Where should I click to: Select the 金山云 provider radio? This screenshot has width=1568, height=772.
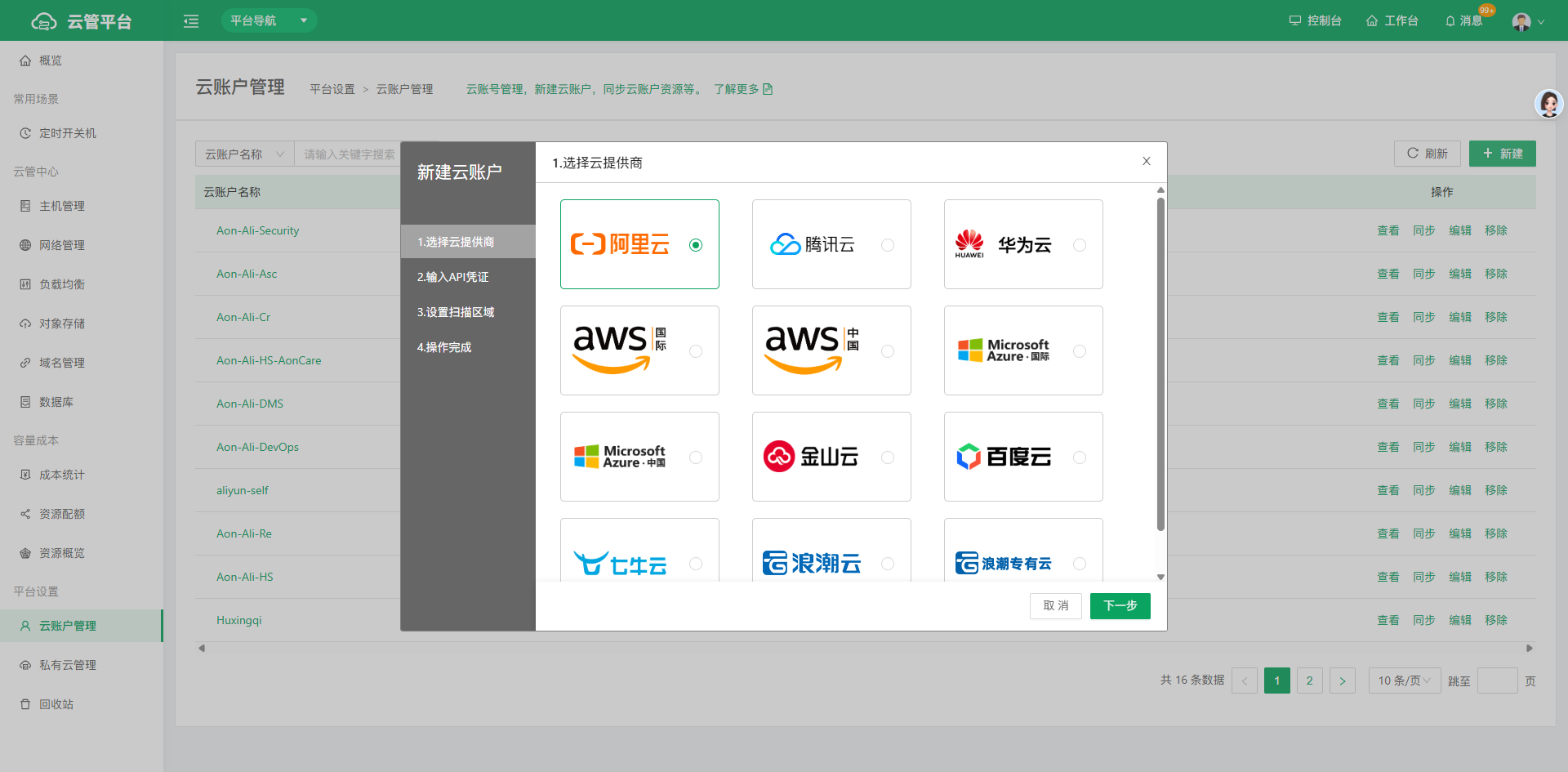tap(888, 457)
